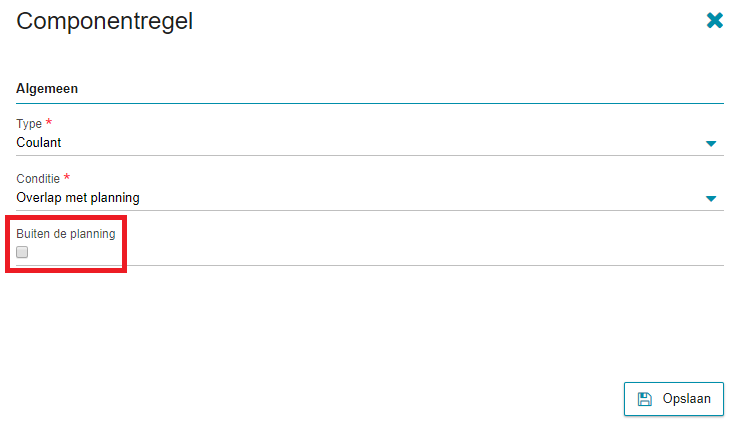The width and height of the screenshot is (740, 424).
Task: Select the Coulant value in Type field
Action: pyautogui.click(x=39, y=143)
